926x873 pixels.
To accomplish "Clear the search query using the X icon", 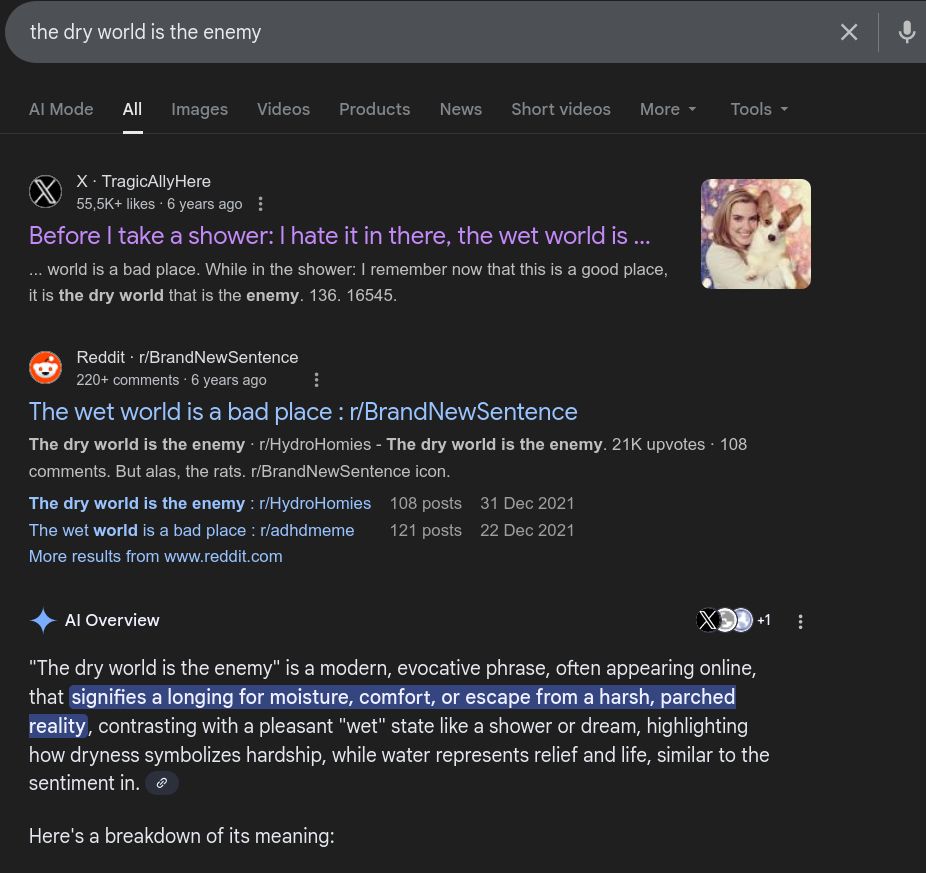I will (849, 31).
